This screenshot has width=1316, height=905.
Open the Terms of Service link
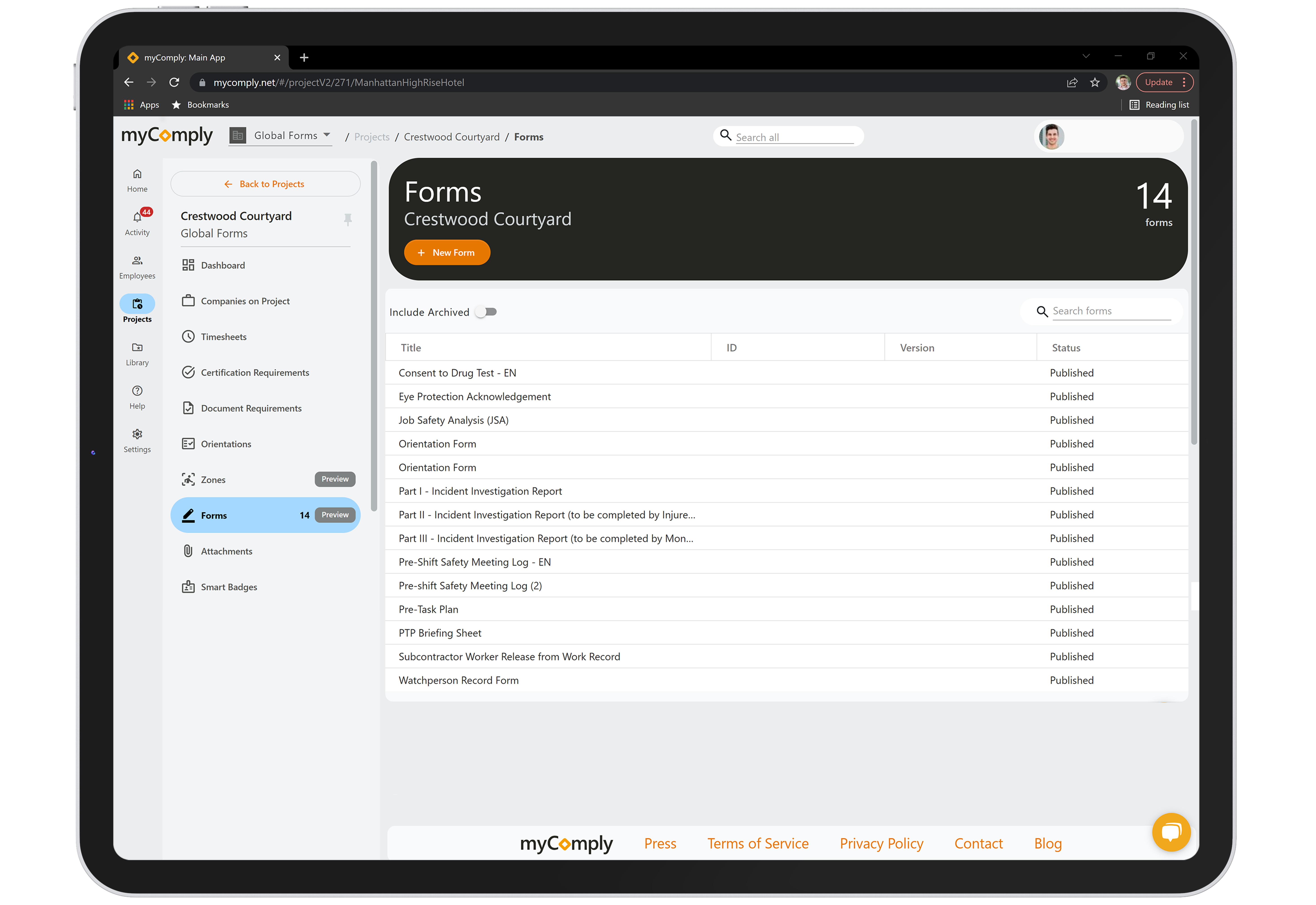pos(758,843)
